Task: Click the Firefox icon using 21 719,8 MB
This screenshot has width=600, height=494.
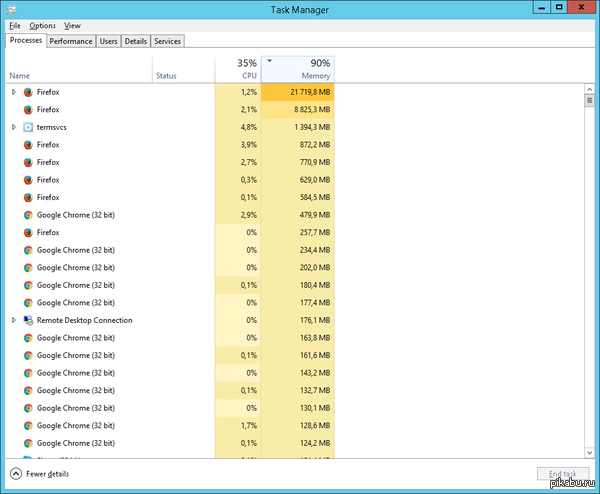Action: point(28,92)
